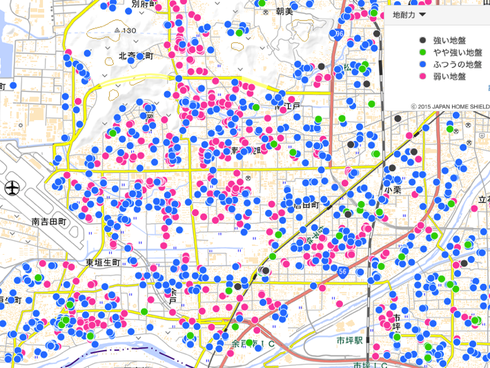Click the 市坪駅 station label
490x368 pixels.
point(349,341)
